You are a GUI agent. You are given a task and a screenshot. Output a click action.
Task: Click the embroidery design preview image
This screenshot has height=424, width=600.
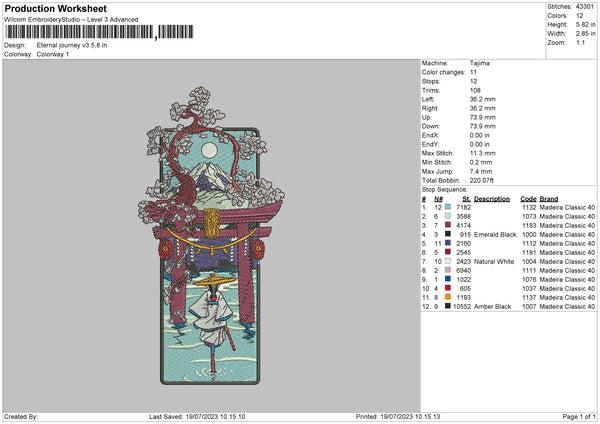click(211, 236)
